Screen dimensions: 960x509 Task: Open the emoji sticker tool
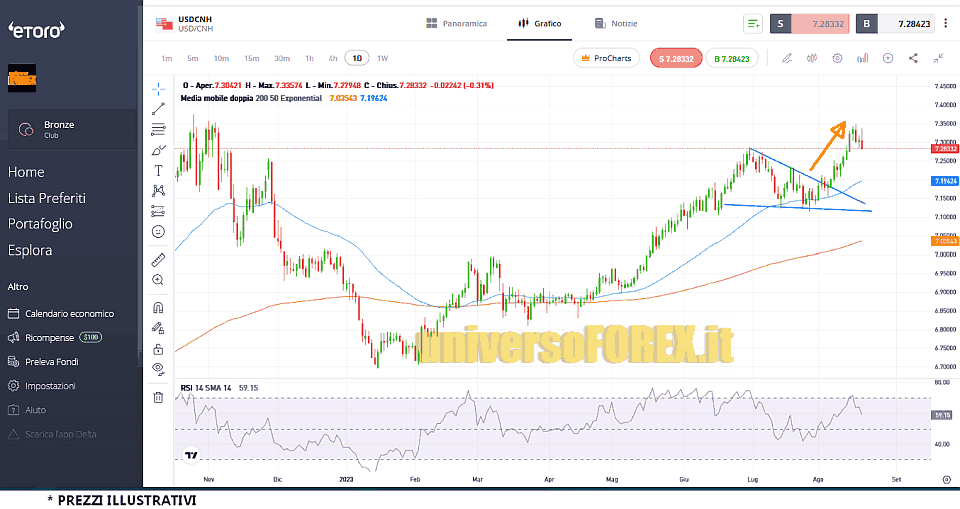click(158, 231)
